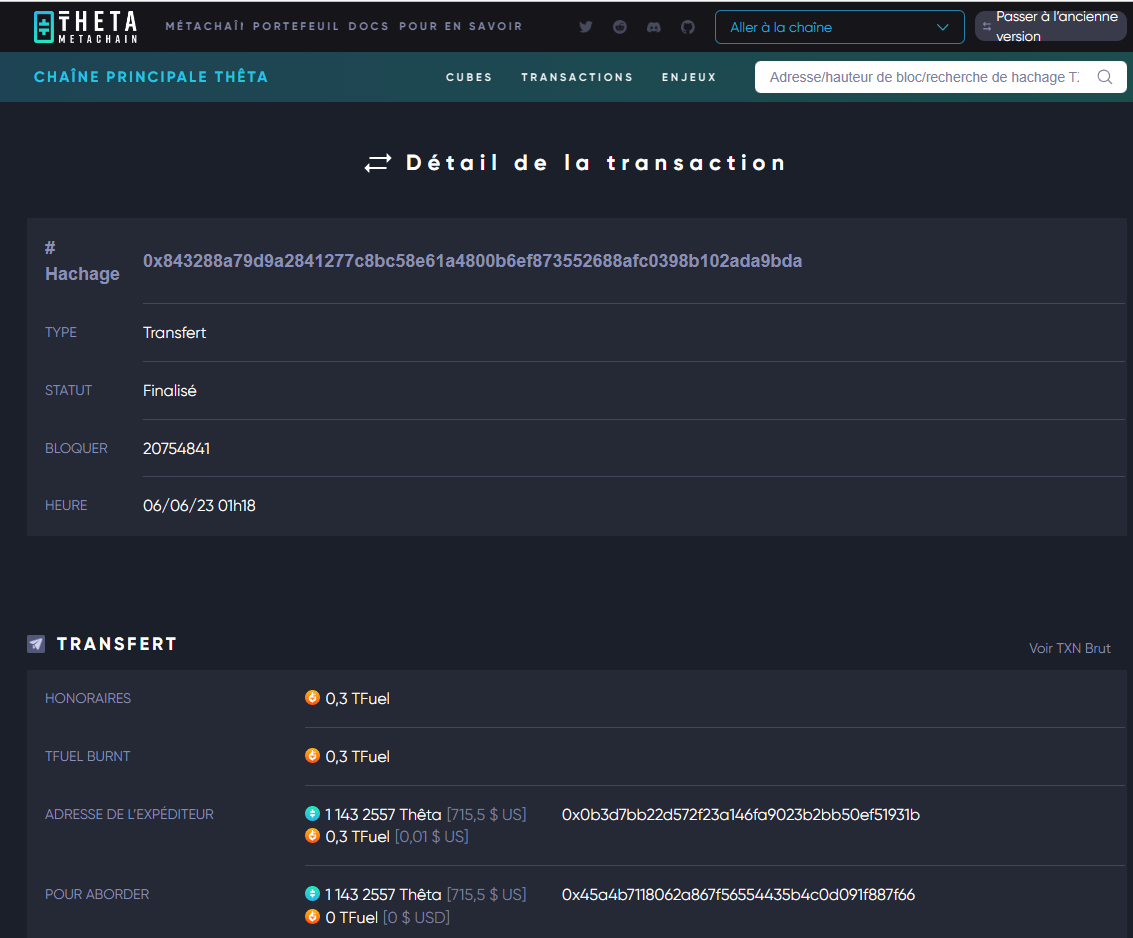Go to the ENJEUX tab
1133x938 pixels.
(x=689, y=77)
